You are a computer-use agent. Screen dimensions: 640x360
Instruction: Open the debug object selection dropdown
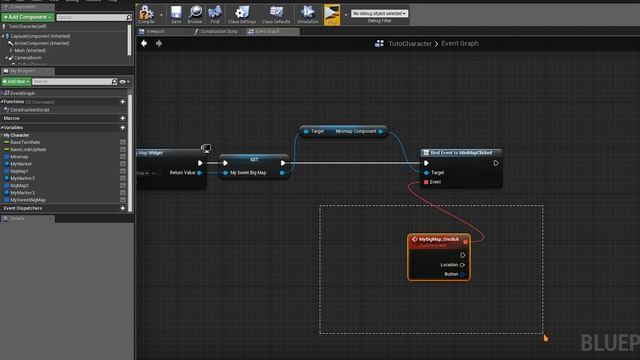click(379, 13)
